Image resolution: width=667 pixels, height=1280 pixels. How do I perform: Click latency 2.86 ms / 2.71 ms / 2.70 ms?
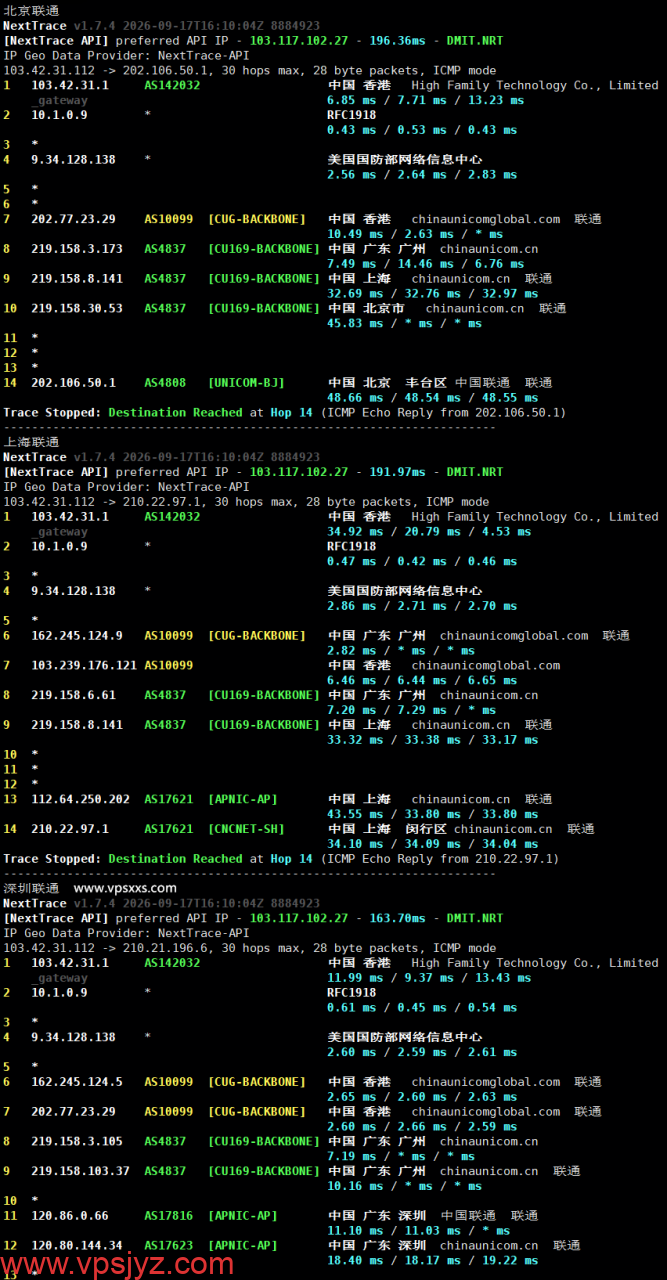point(422,606)
